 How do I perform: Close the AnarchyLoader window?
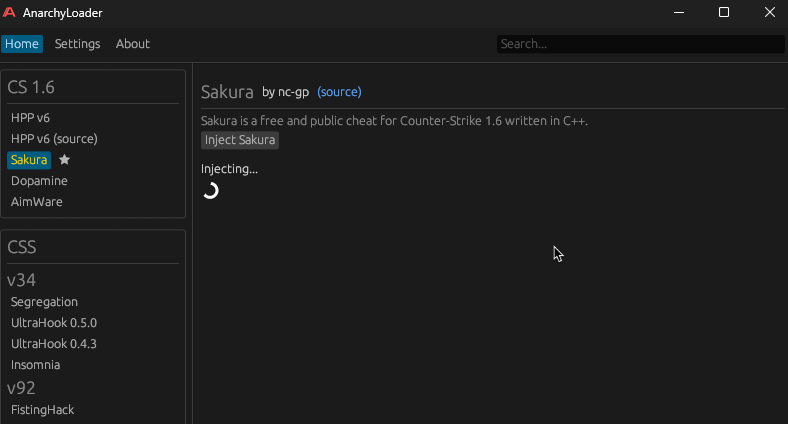769,12
